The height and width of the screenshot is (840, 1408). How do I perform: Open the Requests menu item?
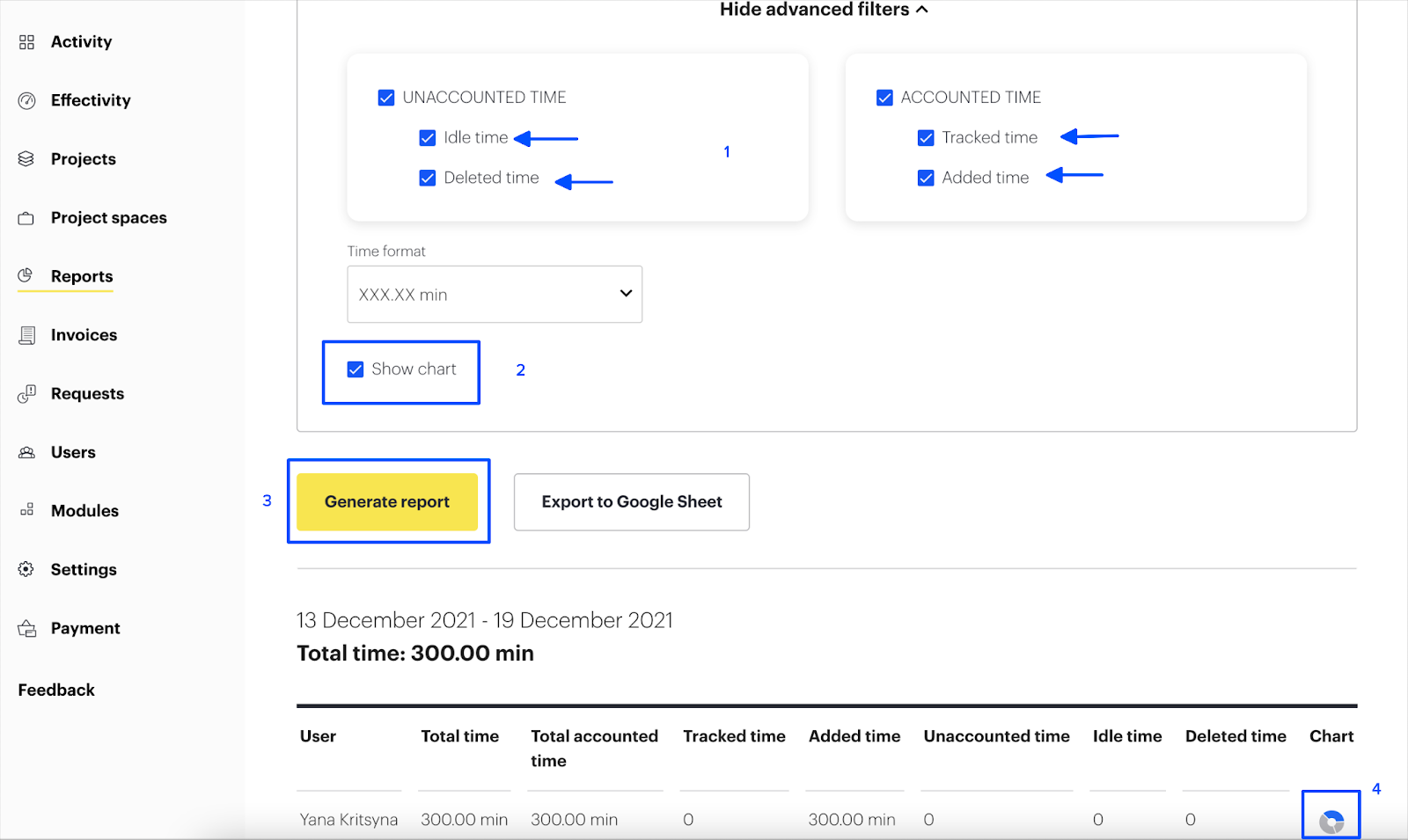[x=87, y=394]
